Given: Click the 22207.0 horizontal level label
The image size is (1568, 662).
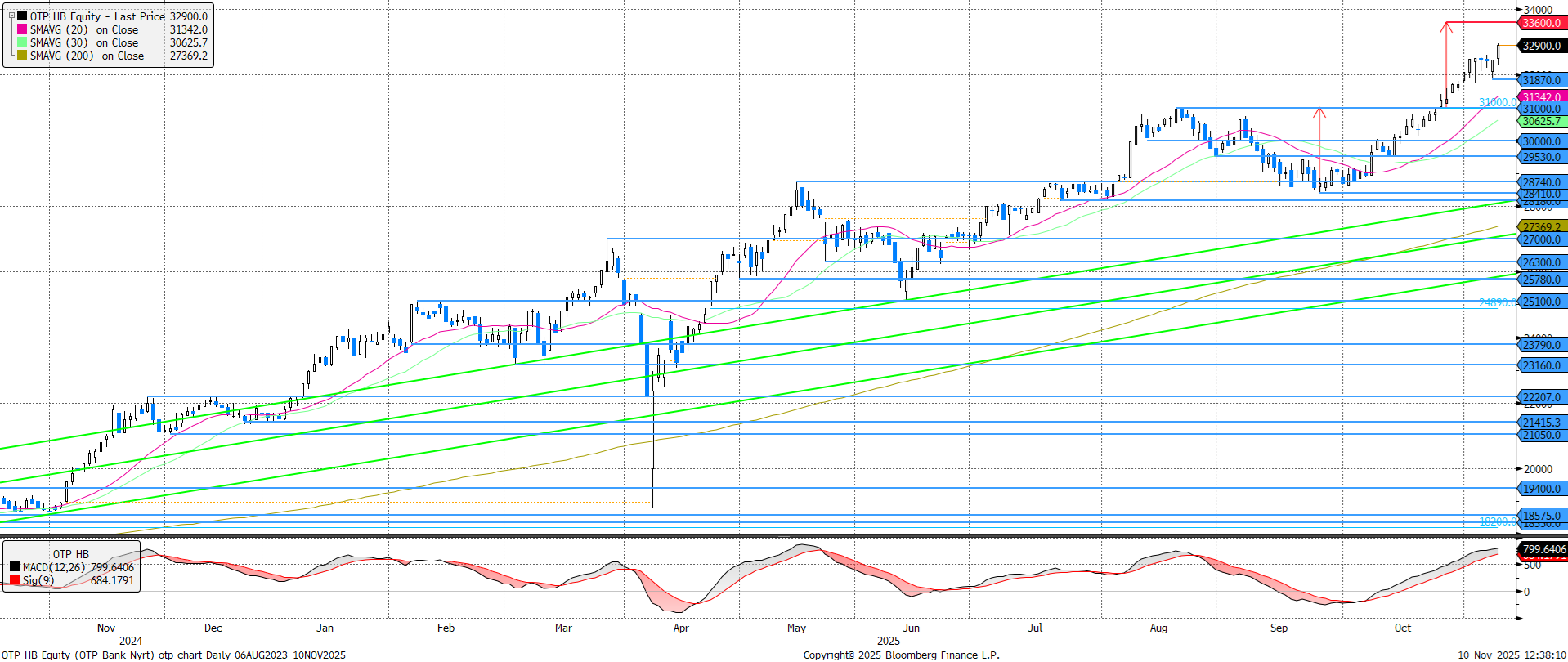Looking at the screenshot, I should pyautogui.click(x=1542, y=397).
